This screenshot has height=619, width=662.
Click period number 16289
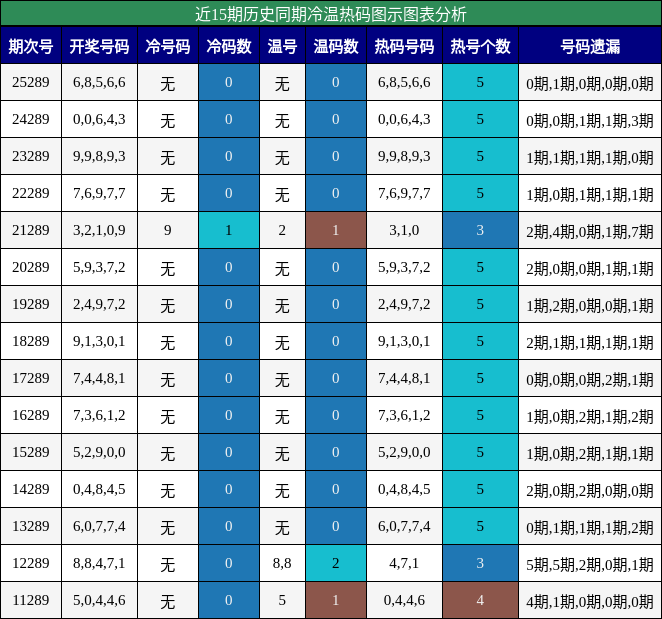pyautogui.click(x=31, y=415)
